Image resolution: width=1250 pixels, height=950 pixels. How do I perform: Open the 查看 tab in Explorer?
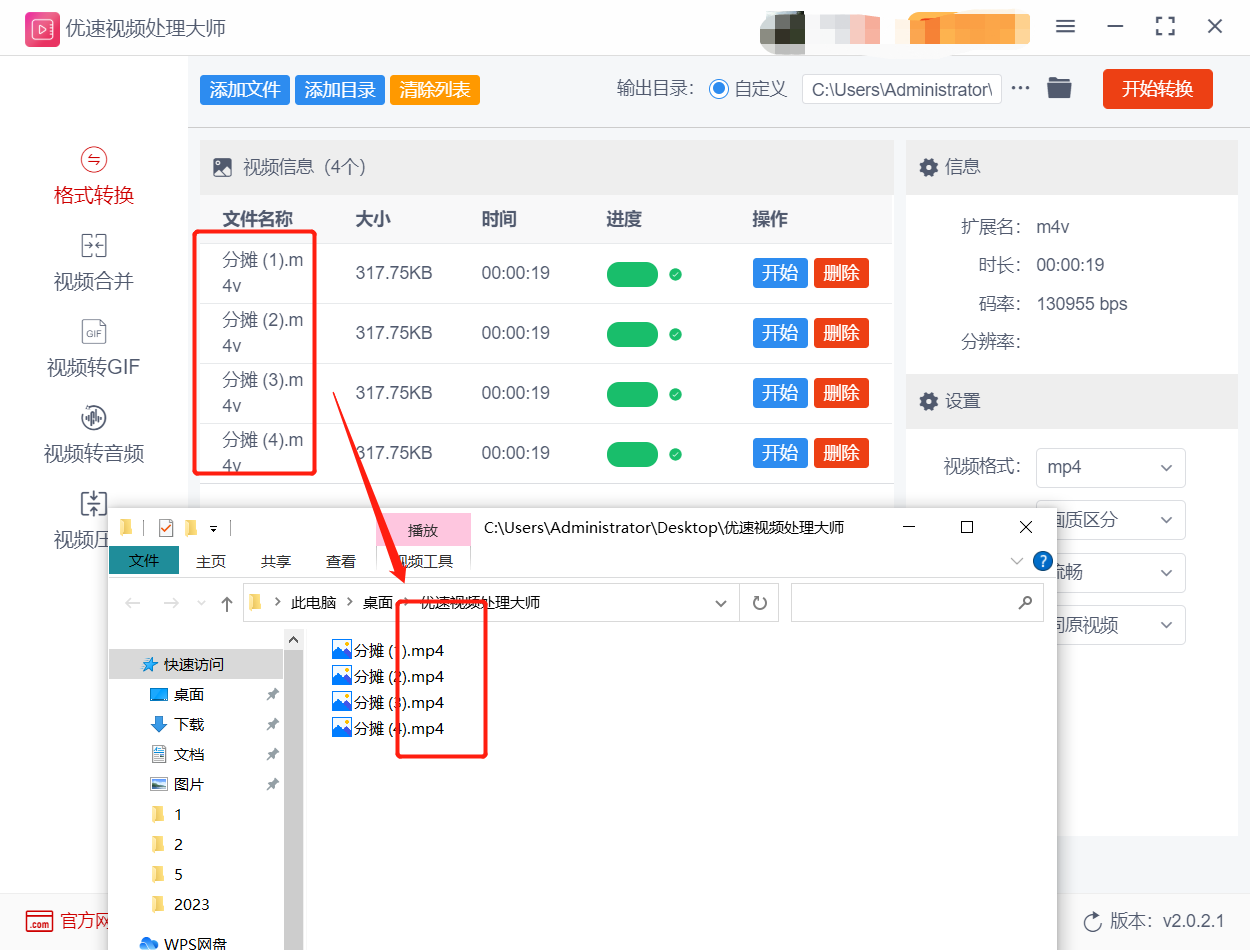point(341,561)
